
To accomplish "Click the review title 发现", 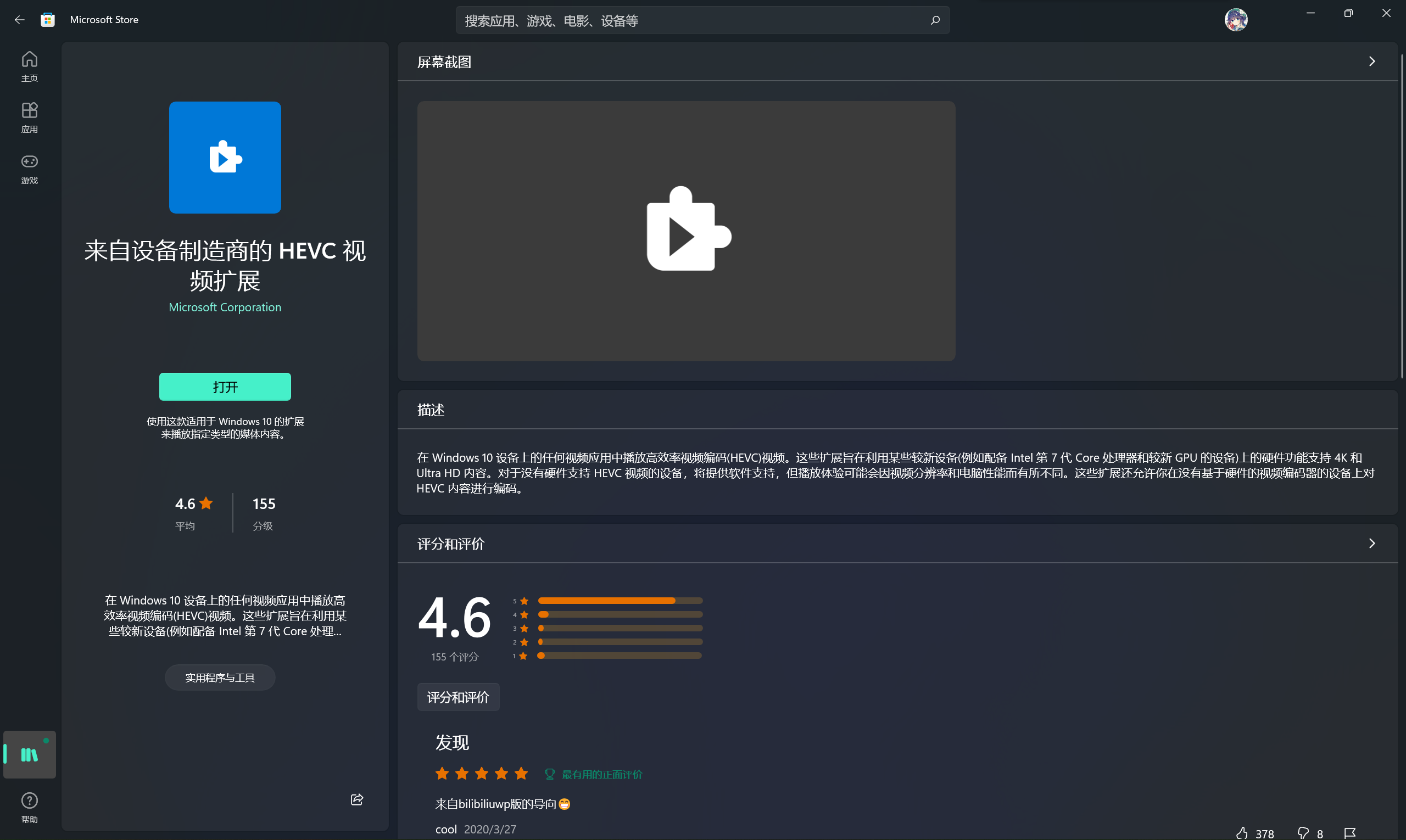I will (452, 743).
